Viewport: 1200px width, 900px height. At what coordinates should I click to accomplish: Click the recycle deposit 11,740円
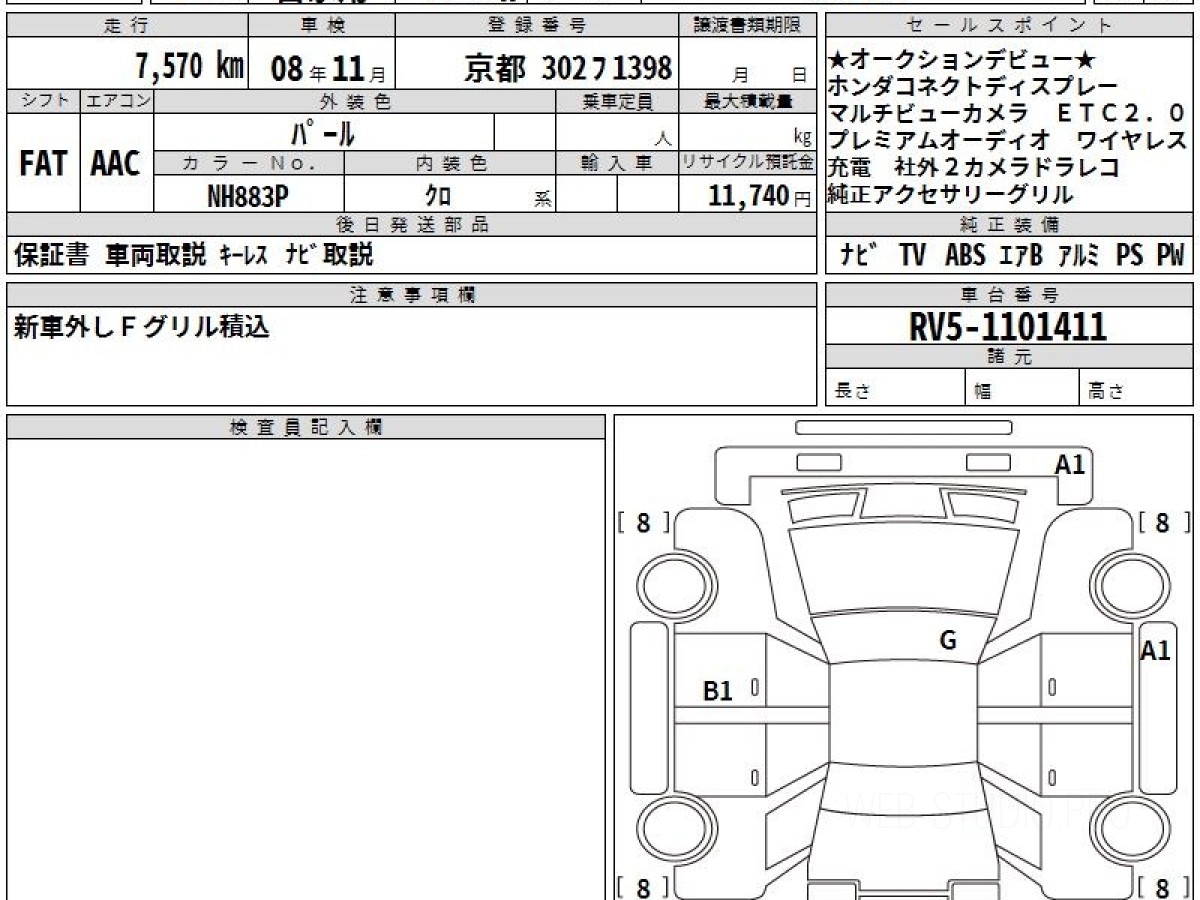pyautogui.click(x=761, y=196)
